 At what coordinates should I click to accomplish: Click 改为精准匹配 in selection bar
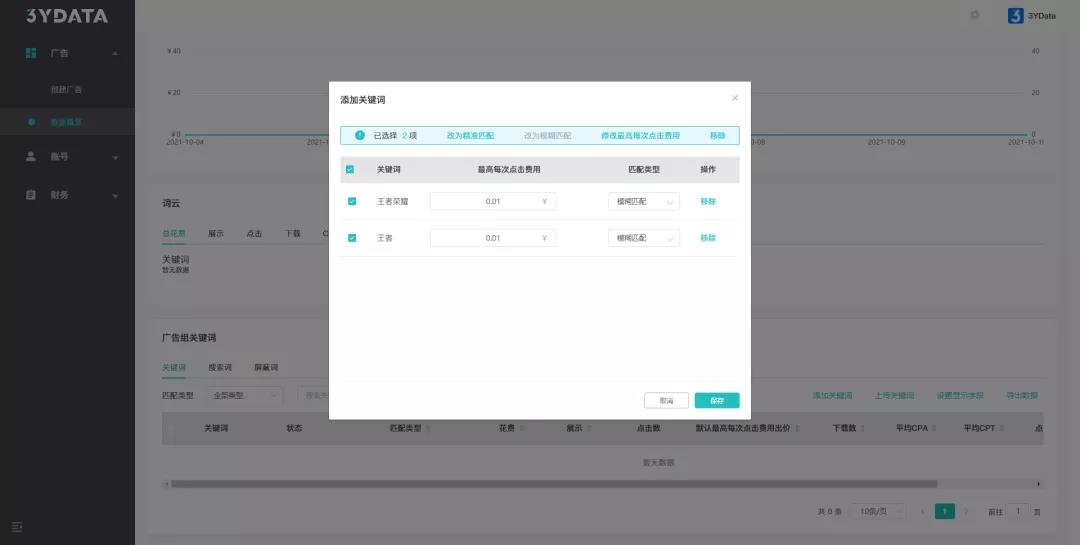tap(470, 136)
